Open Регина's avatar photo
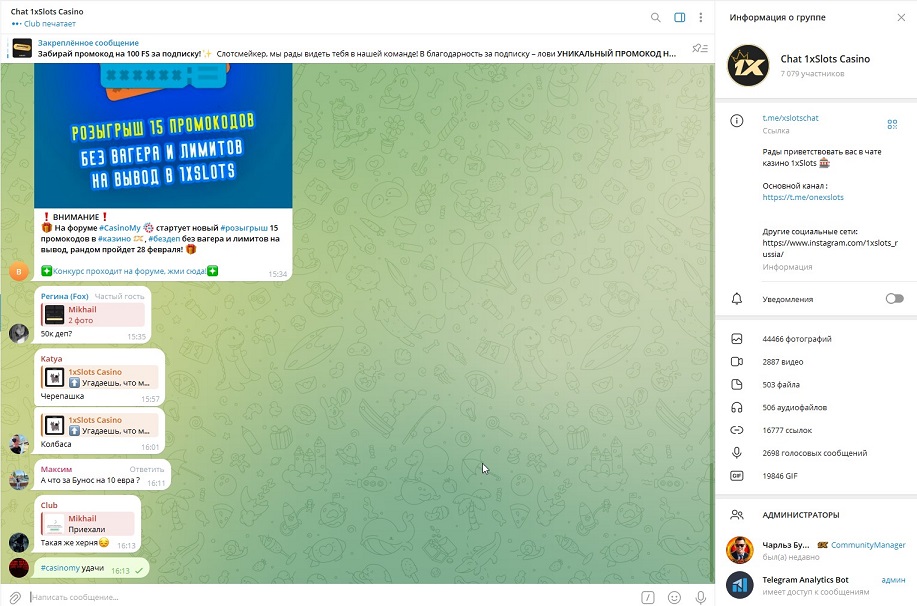This screenshot has width=917, height=606. 19,333
